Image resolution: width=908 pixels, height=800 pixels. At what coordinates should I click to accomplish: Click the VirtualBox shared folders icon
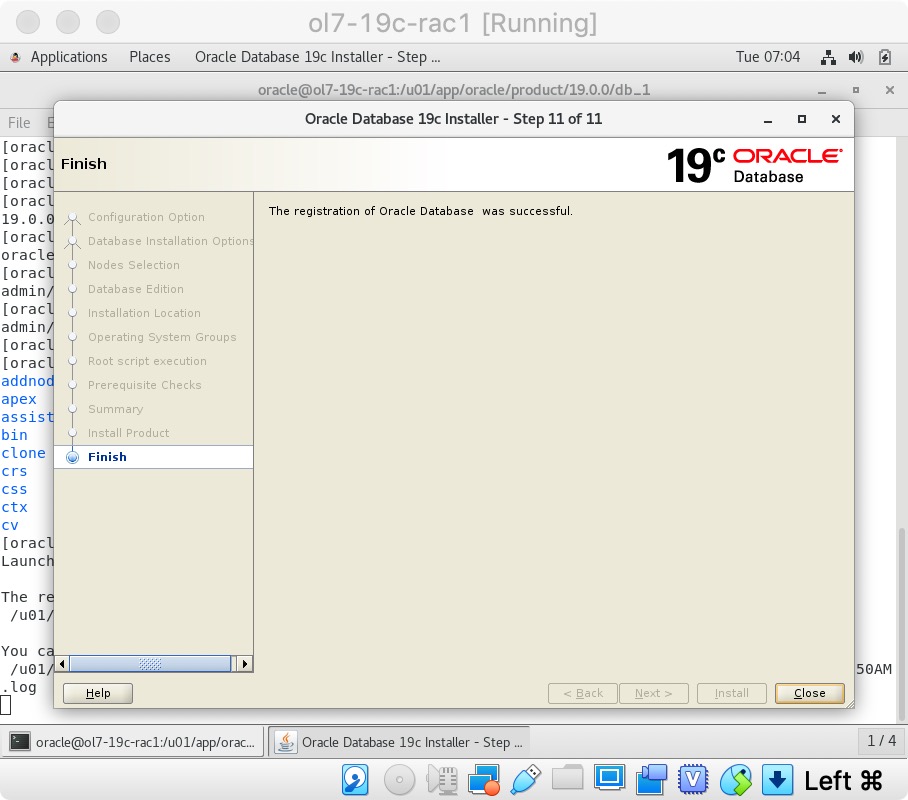click(x=568, y=777)
